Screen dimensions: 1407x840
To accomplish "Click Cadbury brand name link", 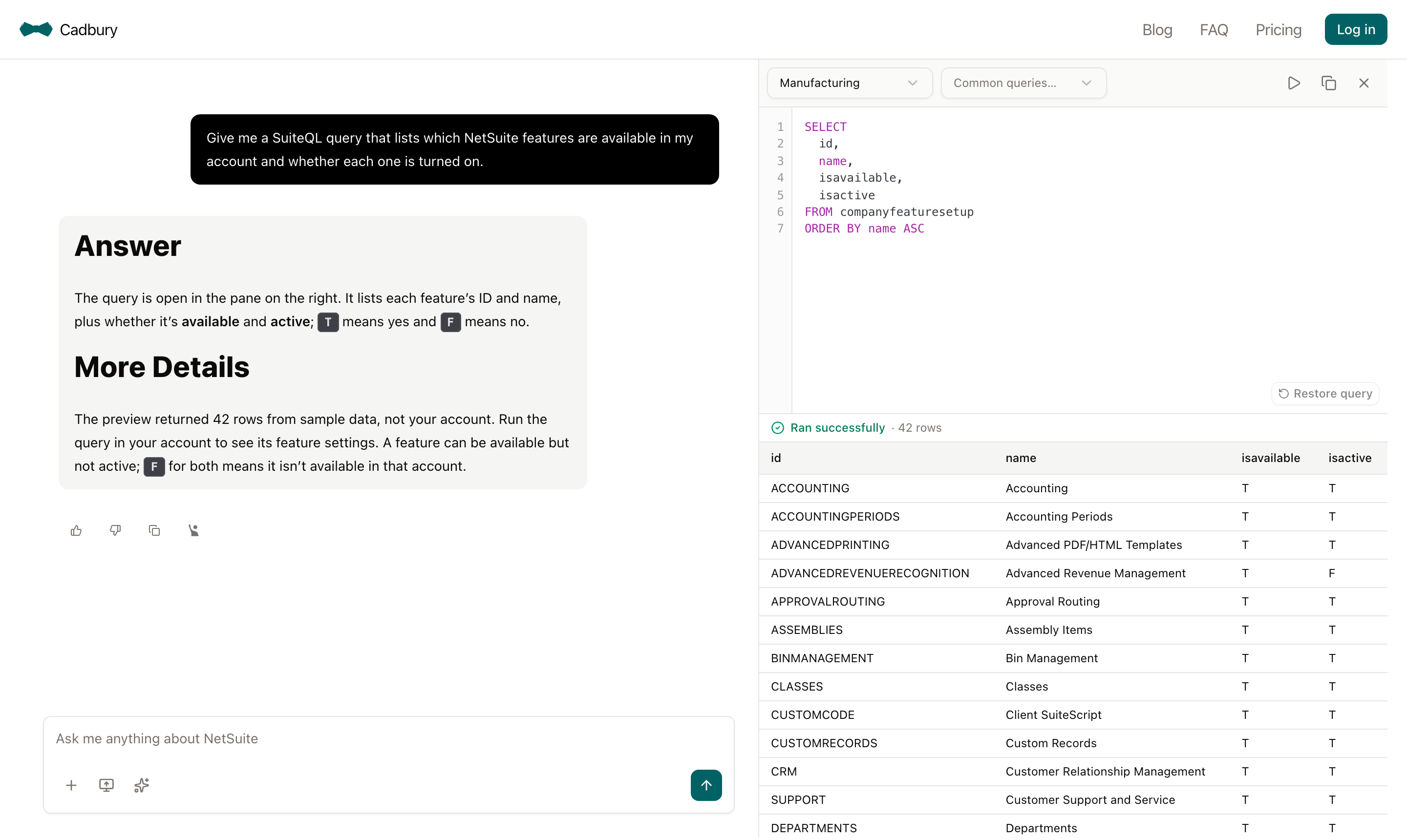I will coord(88,29).
